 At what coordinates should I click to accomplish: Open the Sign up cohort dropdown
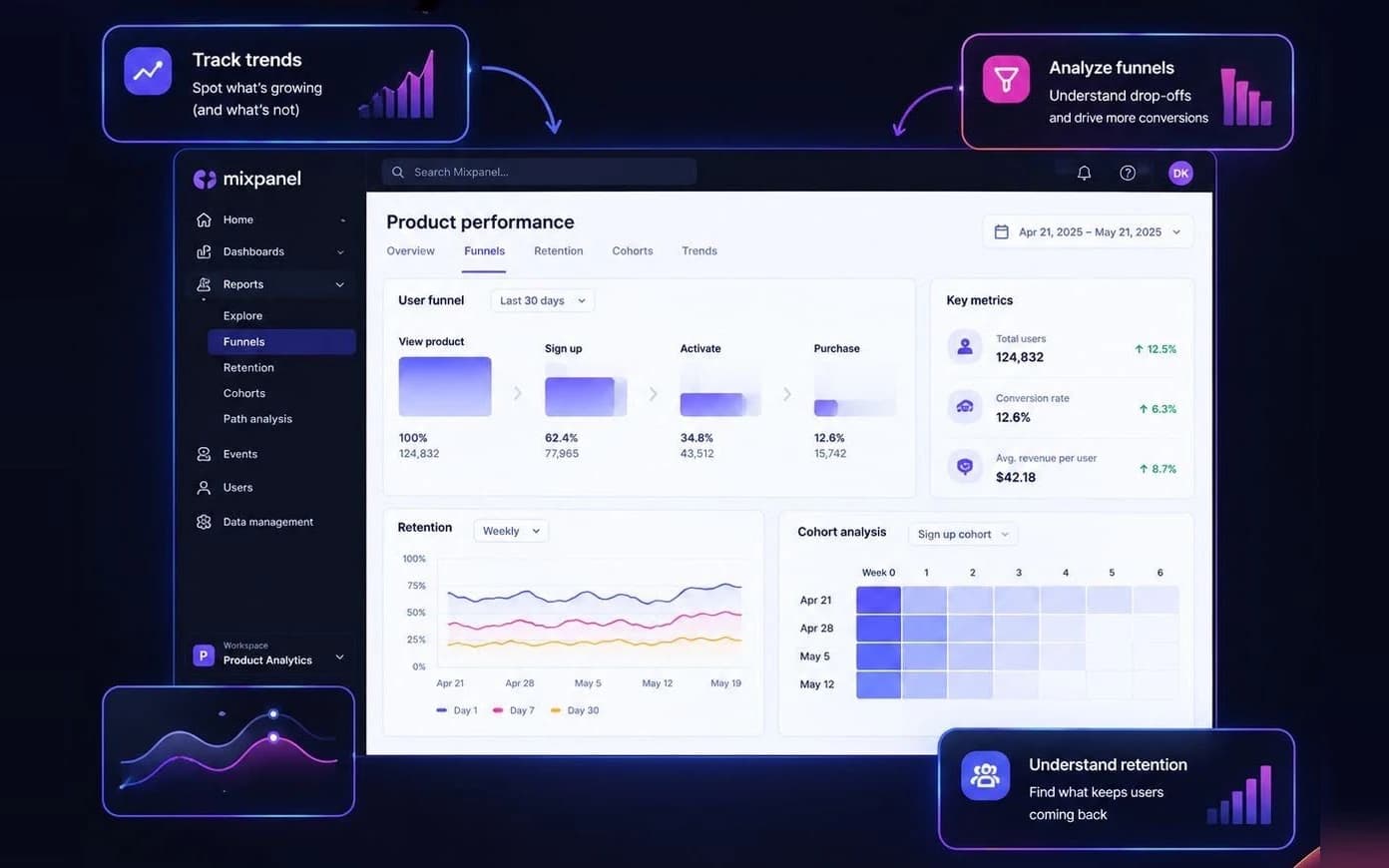(963, 534)
